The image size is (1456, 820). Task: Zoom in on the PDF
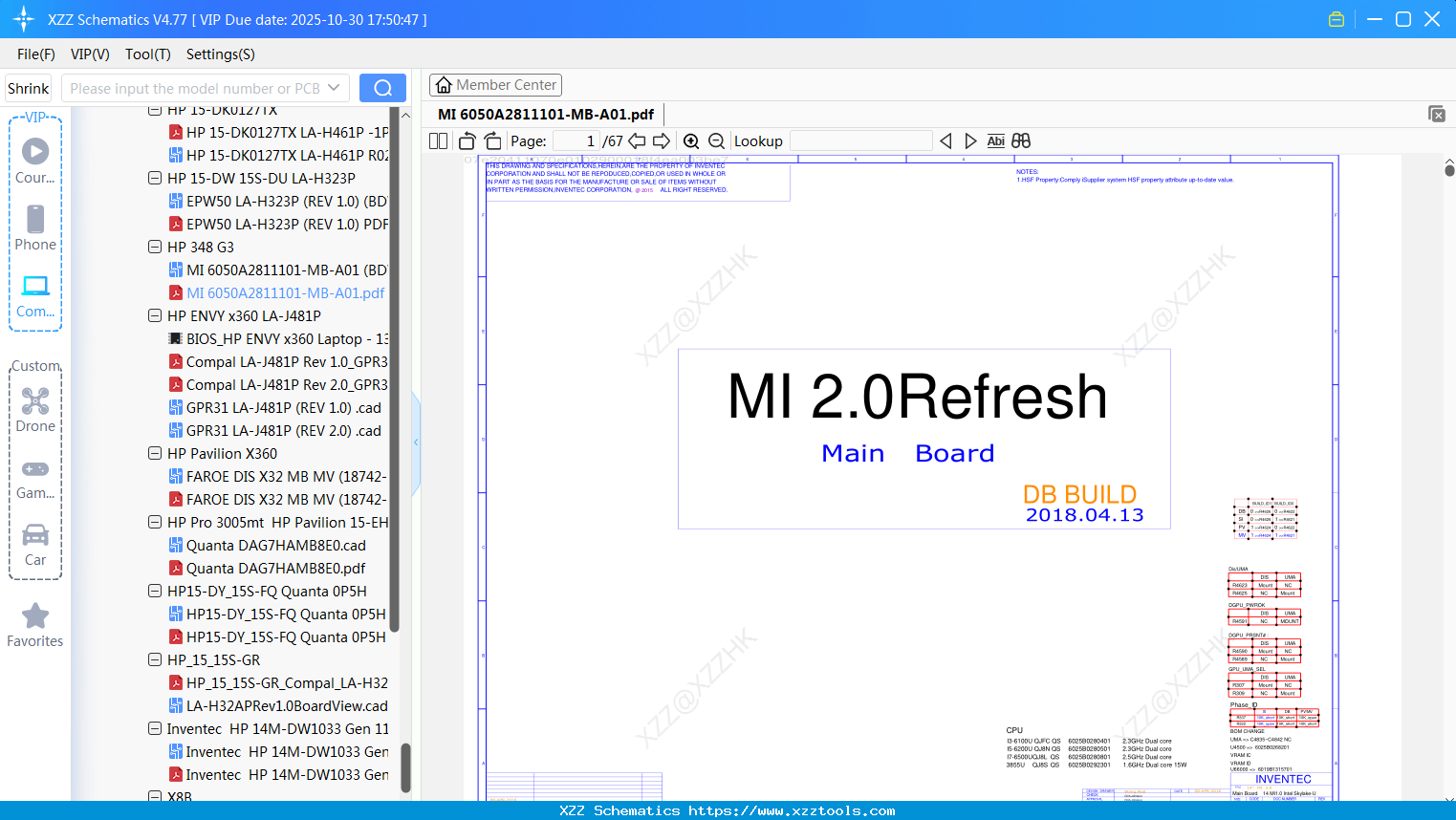[x=691, y=140]
